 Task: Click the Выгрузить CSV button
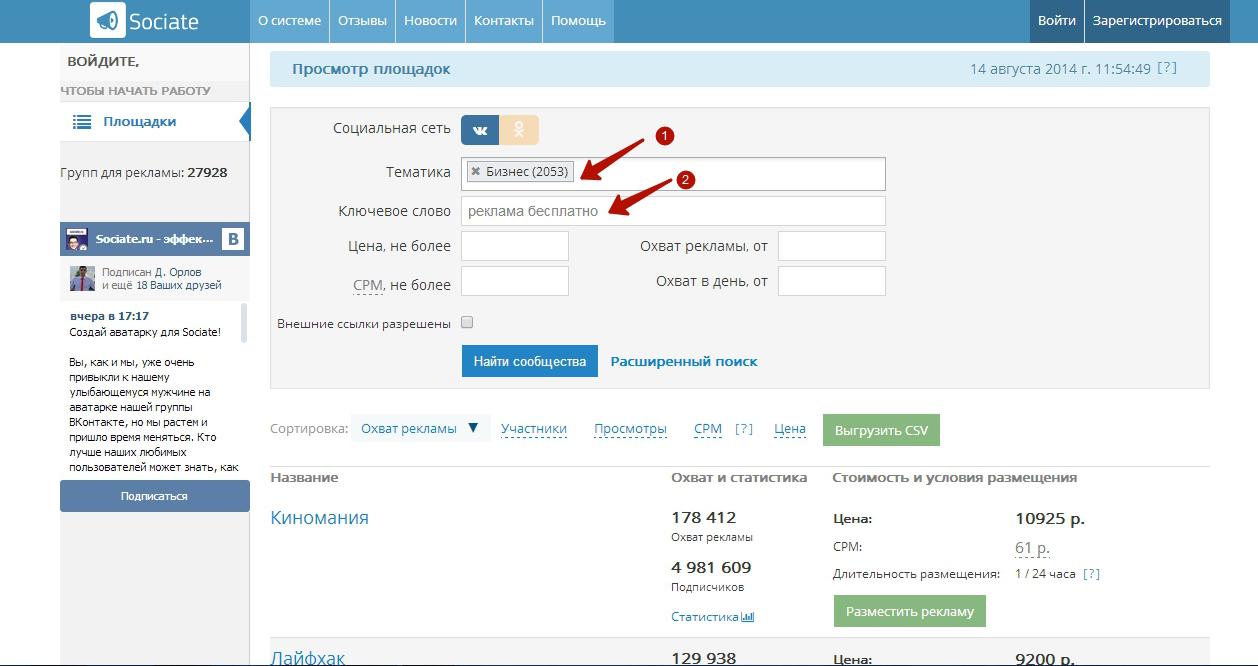point(881,431)
